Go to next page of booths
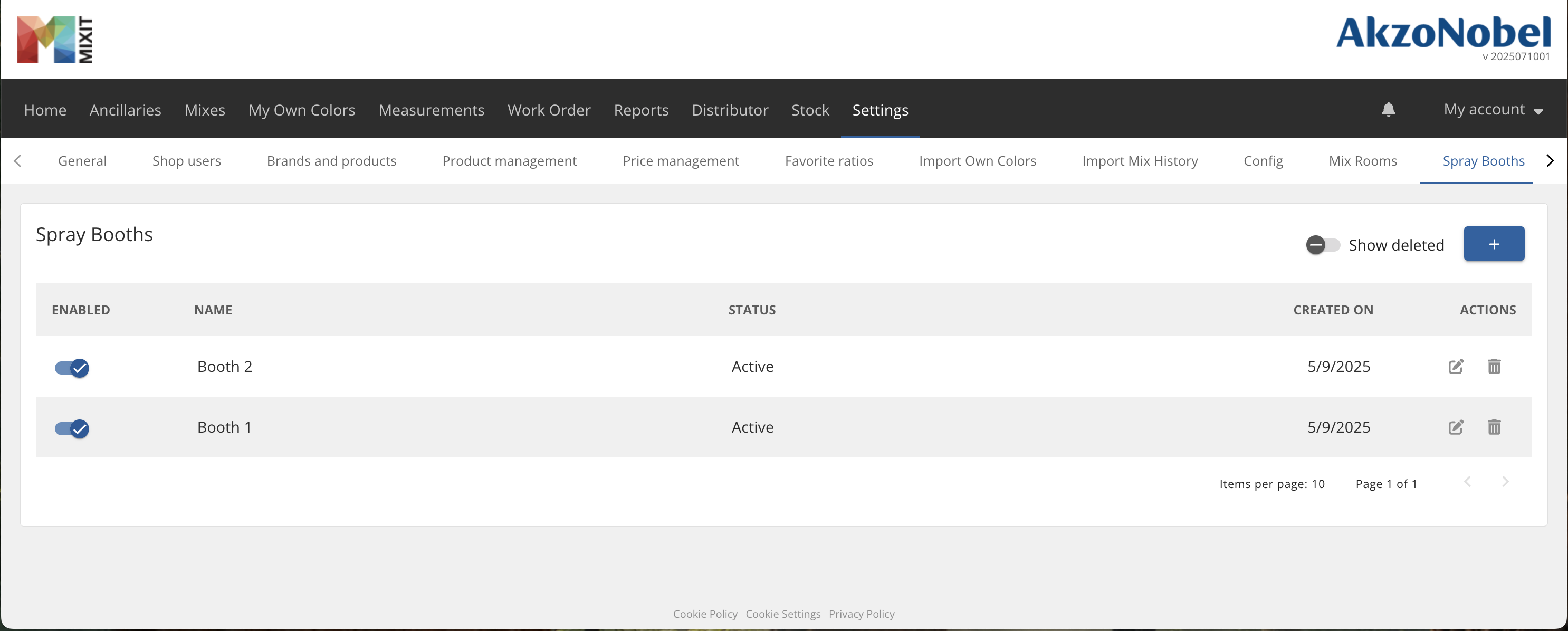1568x631 pixels. click(x=1505, y=482)
